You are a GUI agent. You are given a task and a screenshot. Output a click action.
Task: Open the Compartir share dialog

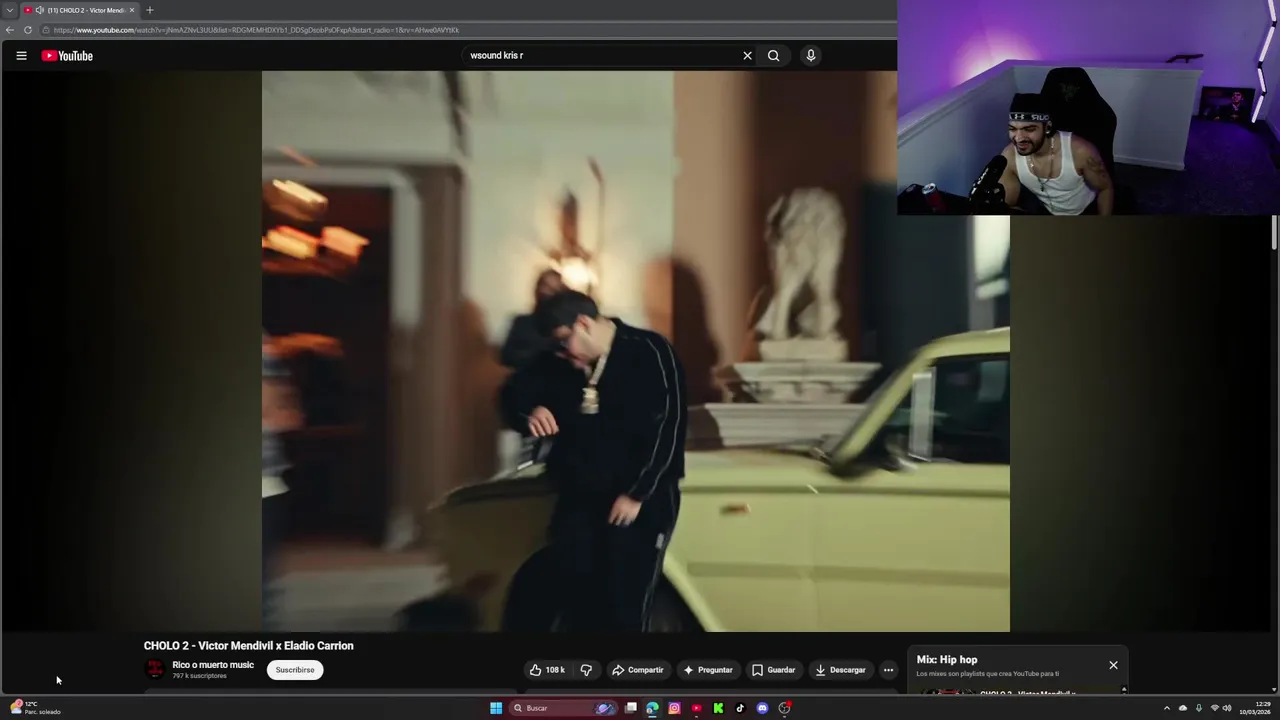click(x=637, y=670)
